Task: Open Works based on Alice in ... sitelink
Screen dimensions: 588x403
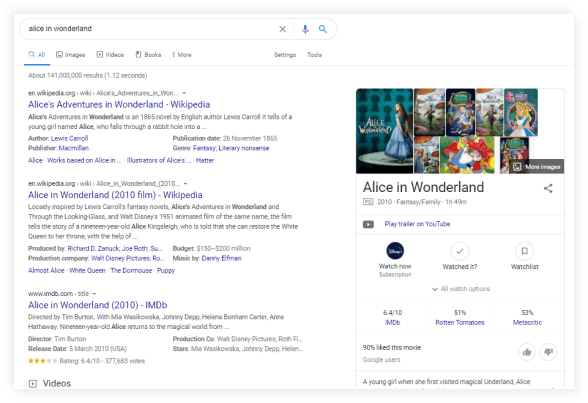Action: (84, 160)
